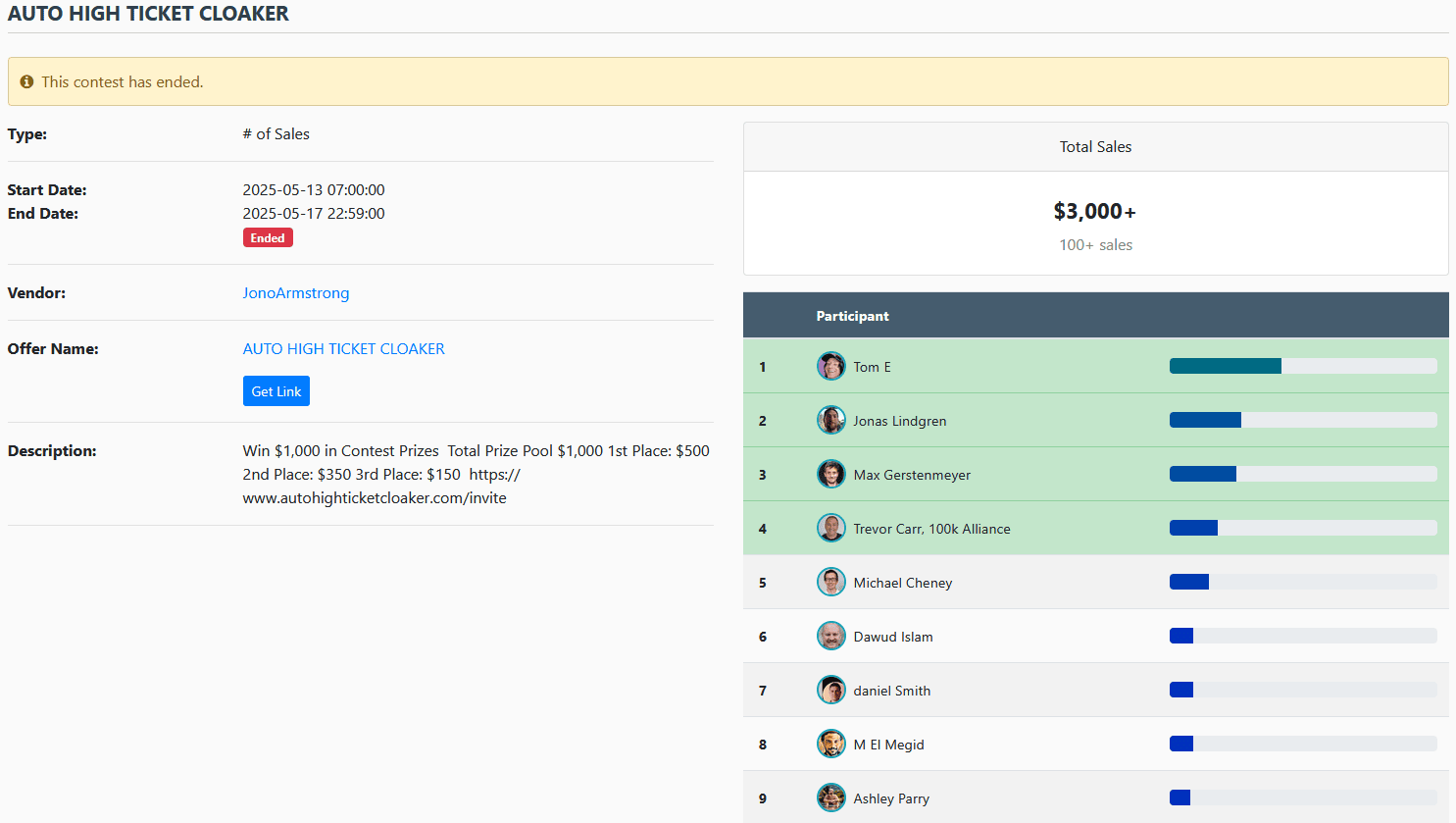Click Trevor Carr's profile avatar

(830, 529)
